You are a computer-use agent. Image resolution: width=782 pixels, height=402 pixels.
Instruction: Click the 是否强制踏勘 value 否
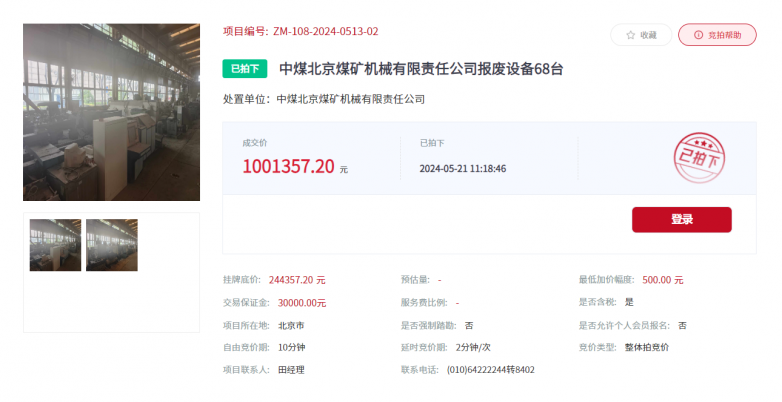(469, 326)
